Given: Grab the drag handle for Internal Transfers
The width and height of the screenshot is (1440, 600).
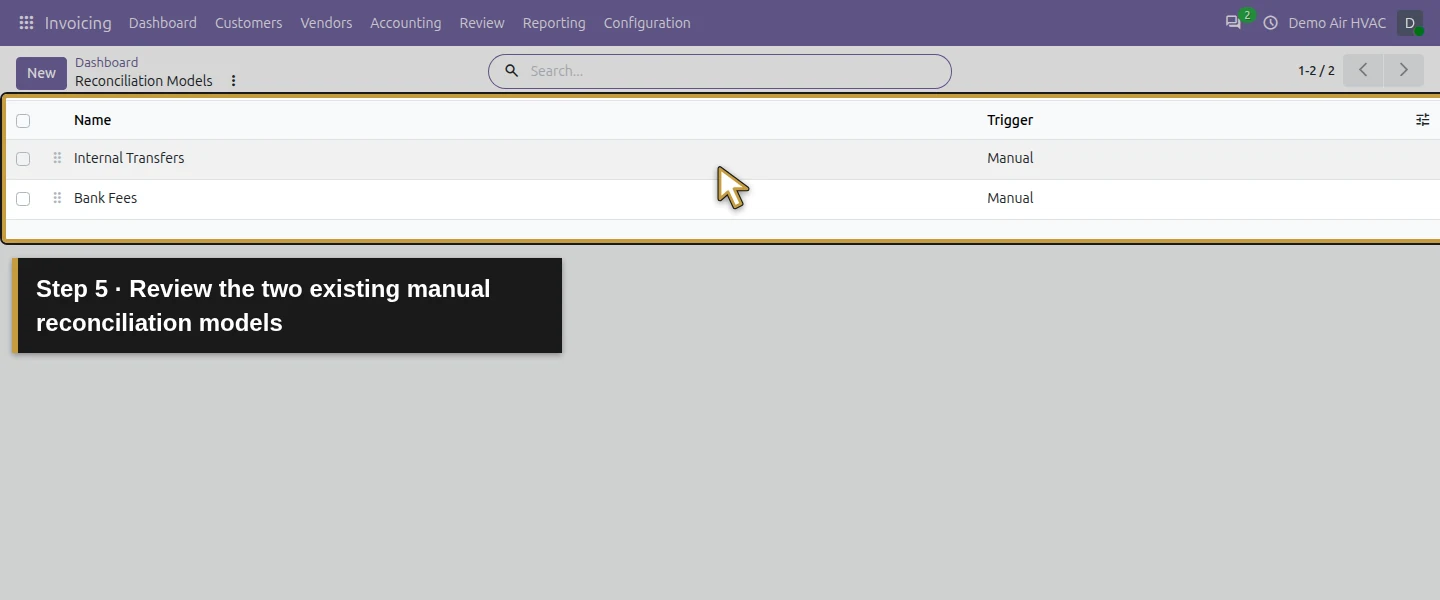Looking at the screenshot, I should click(x=57, y=158).
